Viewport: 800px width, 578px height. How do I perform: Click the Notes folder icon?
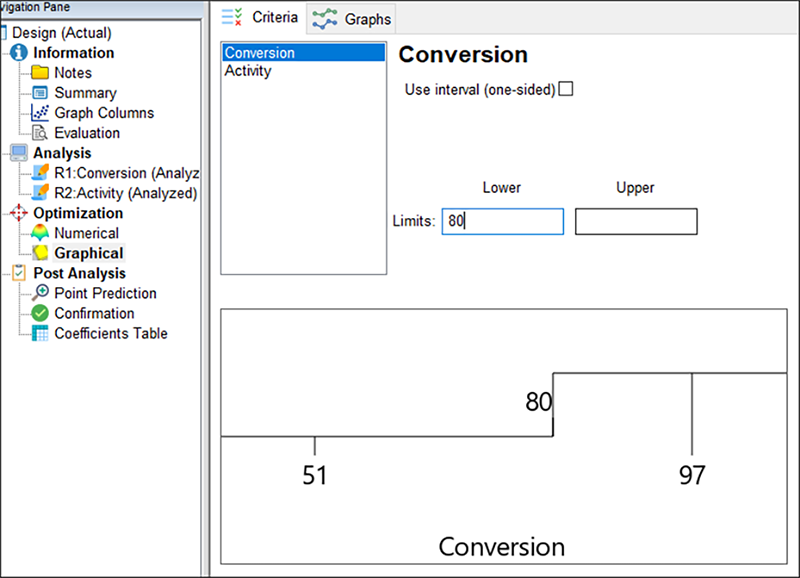[x=40, y=73]
